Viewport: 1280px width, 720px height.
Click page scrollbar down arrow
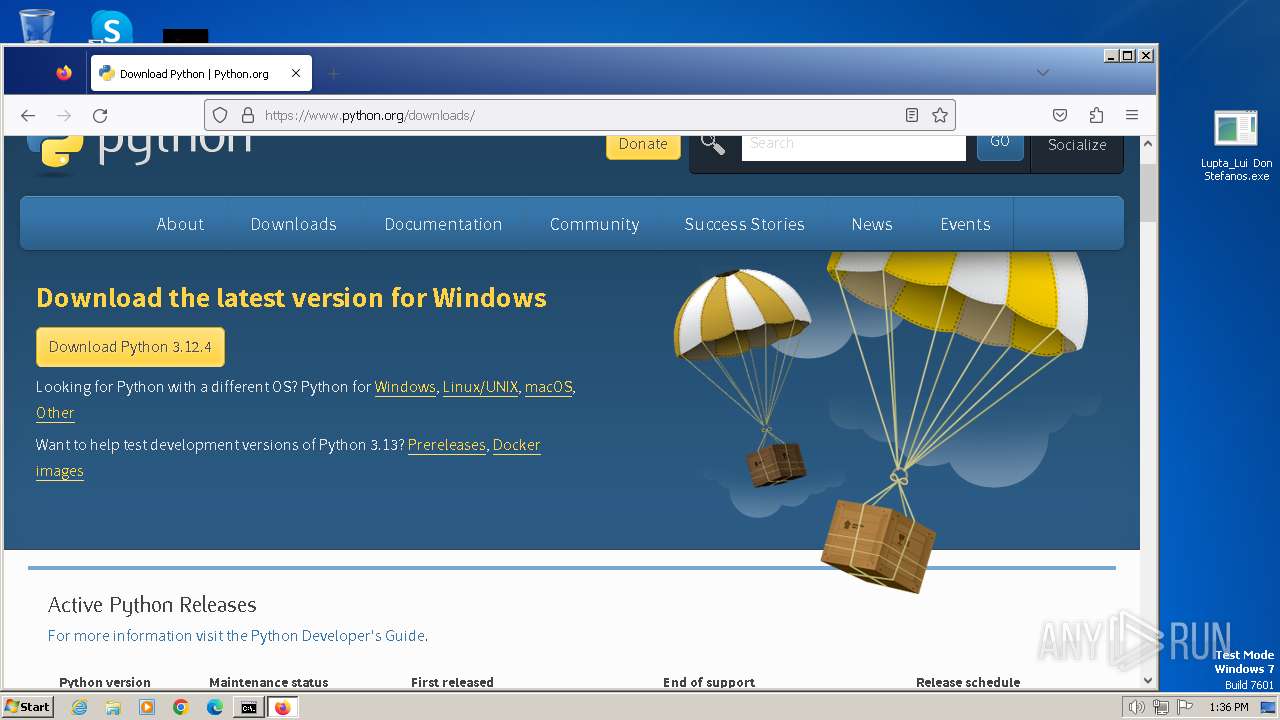tap(1148, 680)
